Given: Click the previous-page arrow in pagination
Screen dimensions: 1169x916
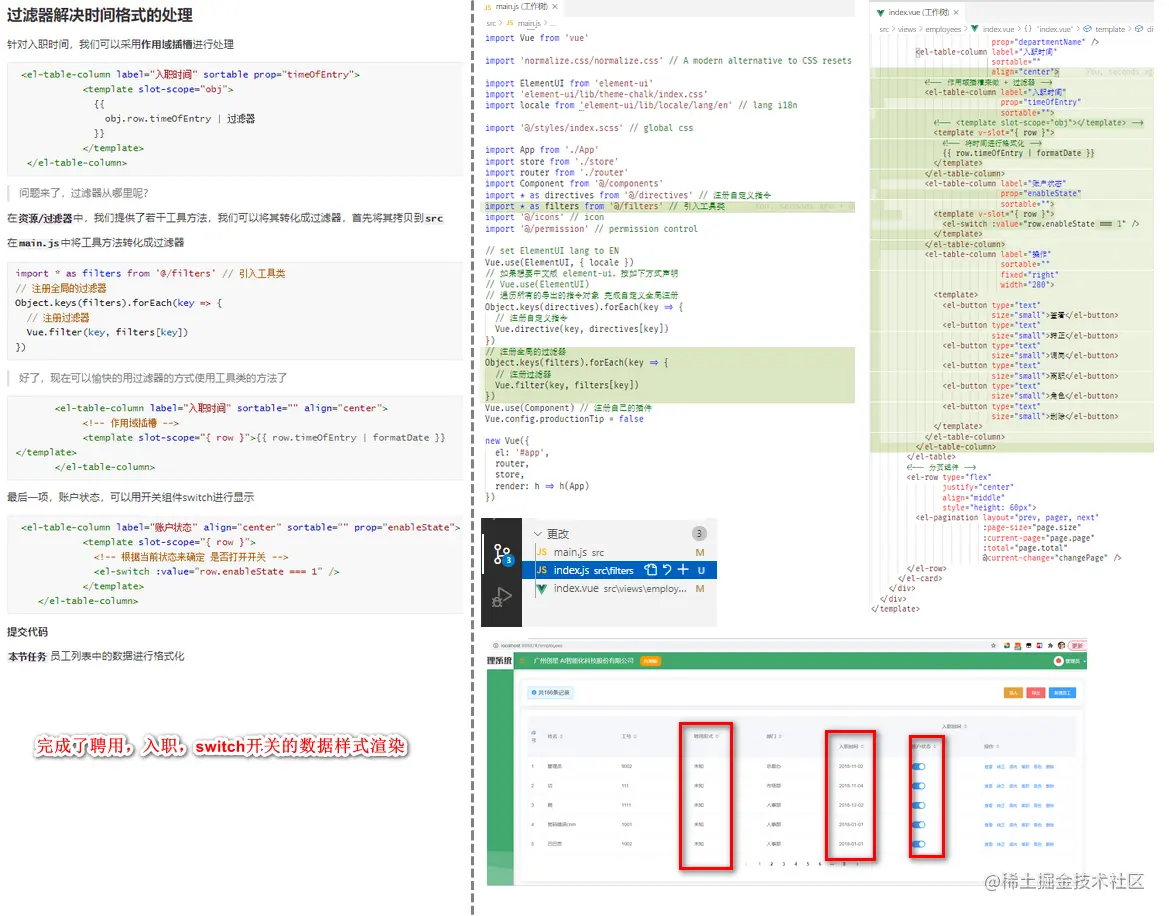Looking at the screenshot, I should click(x=746, y=864).
